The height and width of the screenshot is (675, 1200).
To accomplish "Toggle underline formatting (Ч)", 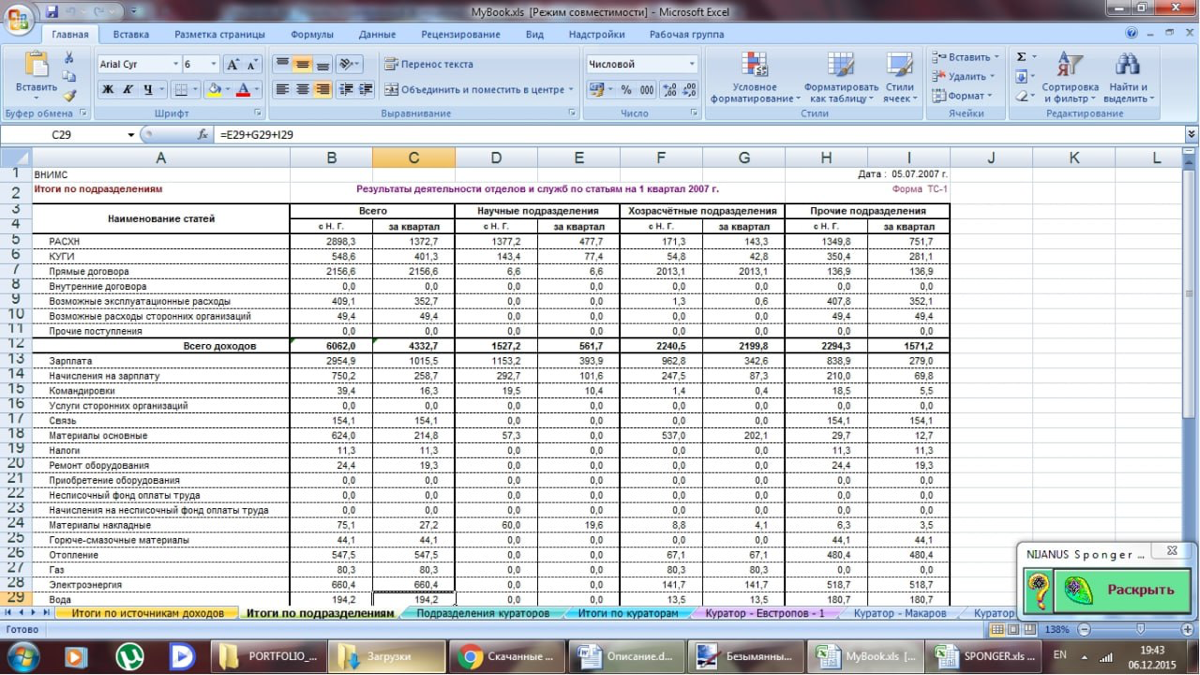I will [x=148, y=90].
